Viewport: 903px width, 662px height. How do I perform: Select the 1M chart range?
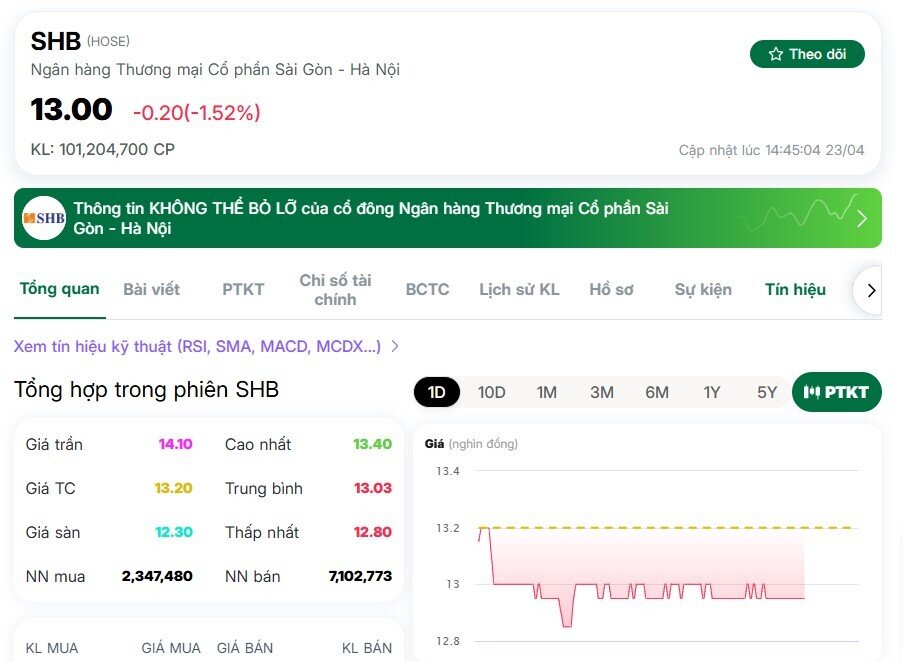click(x=547, y=392)
